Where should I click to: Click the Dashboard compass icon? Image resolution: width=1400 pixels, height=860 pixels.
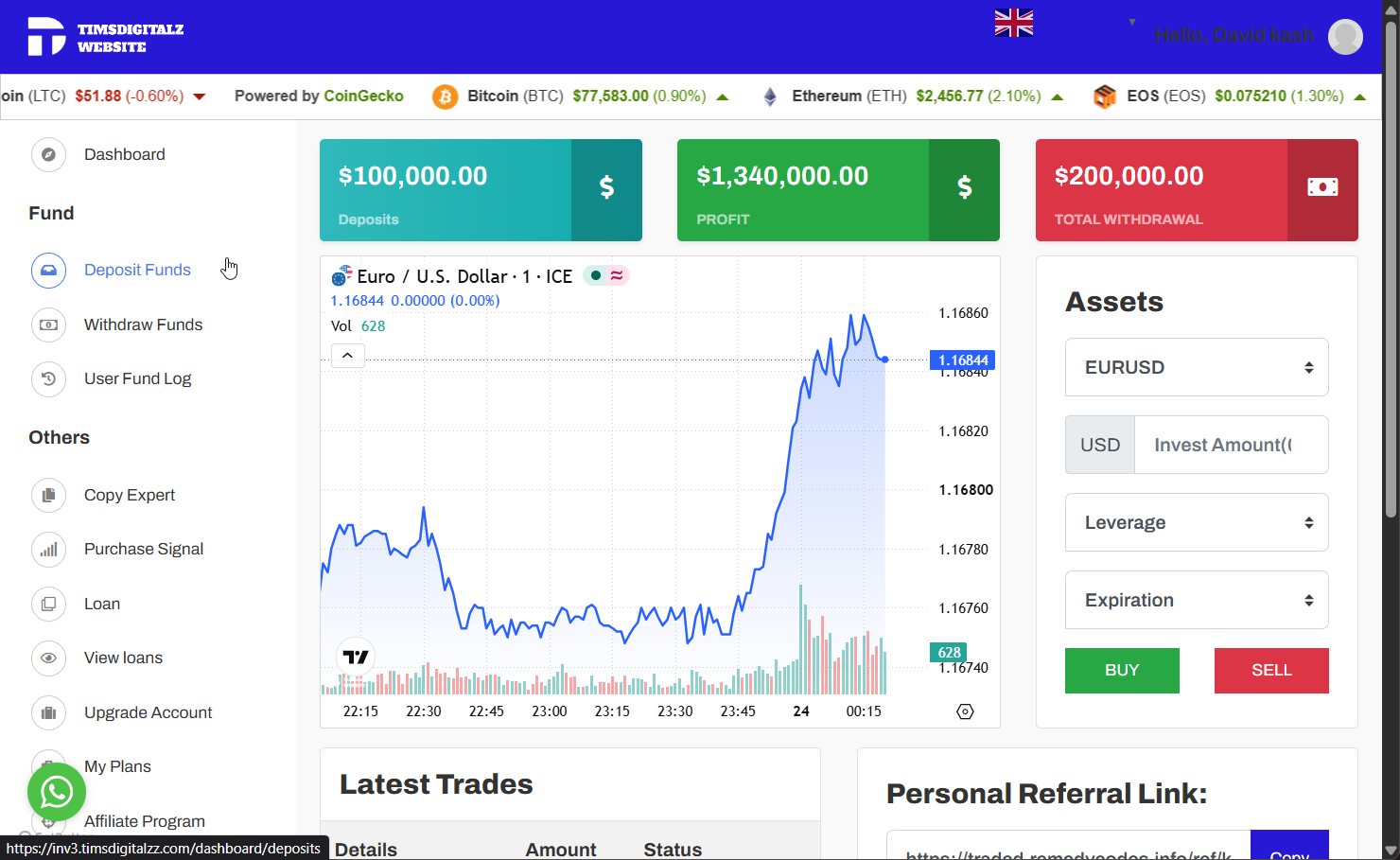tap(48, 154)
